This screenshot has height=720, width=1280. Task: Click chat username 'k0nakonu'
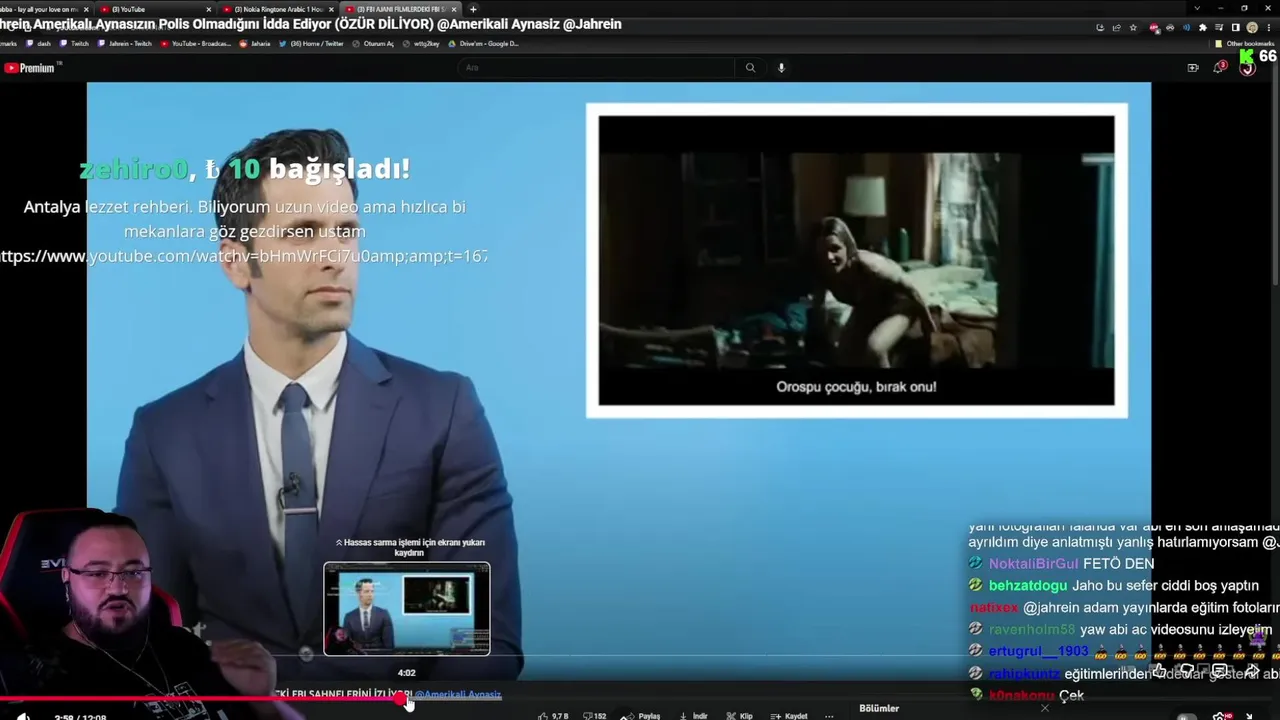(1021, 696)
